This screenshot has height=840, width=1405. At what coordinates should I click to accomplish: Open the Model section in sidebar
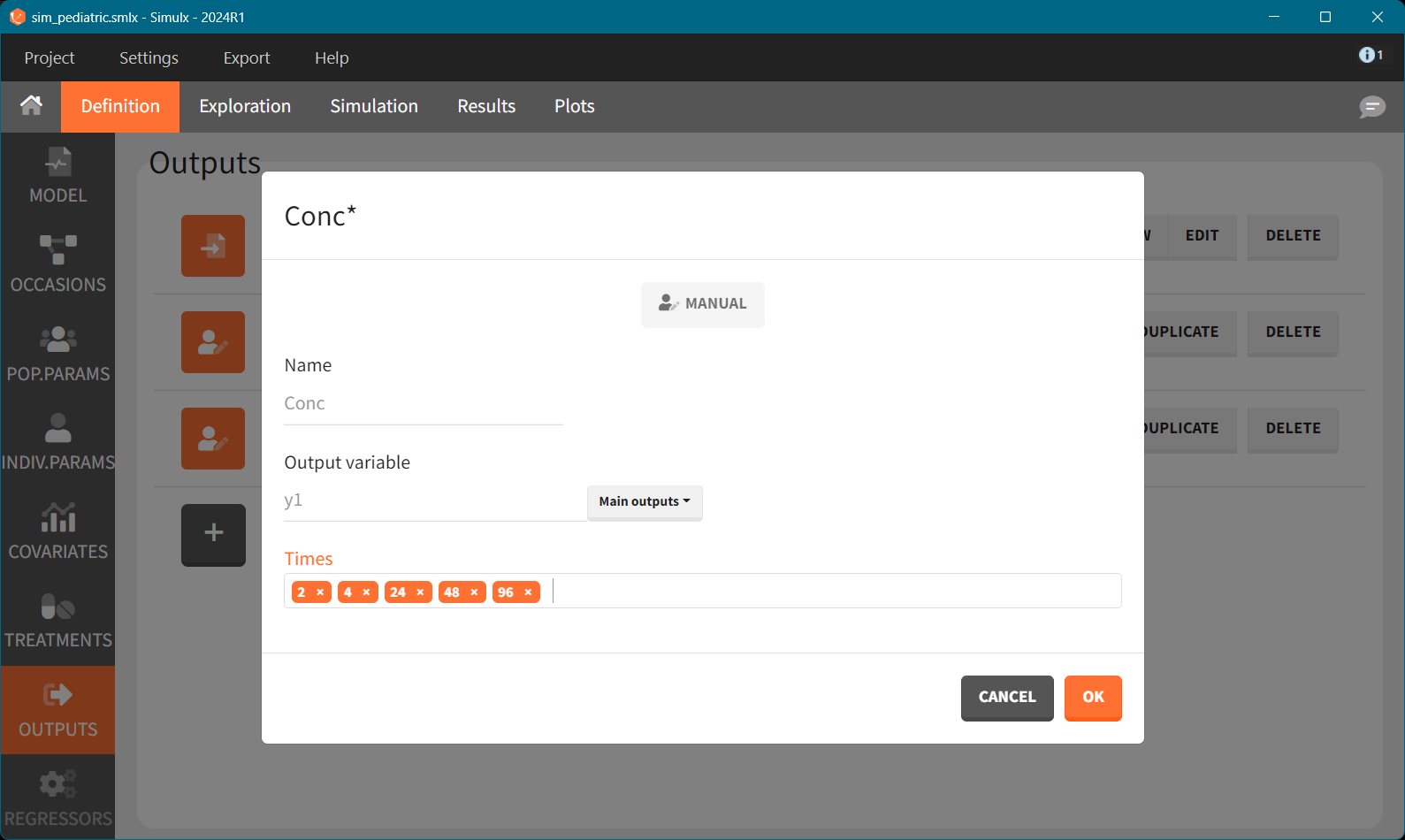tap(58, 177)
